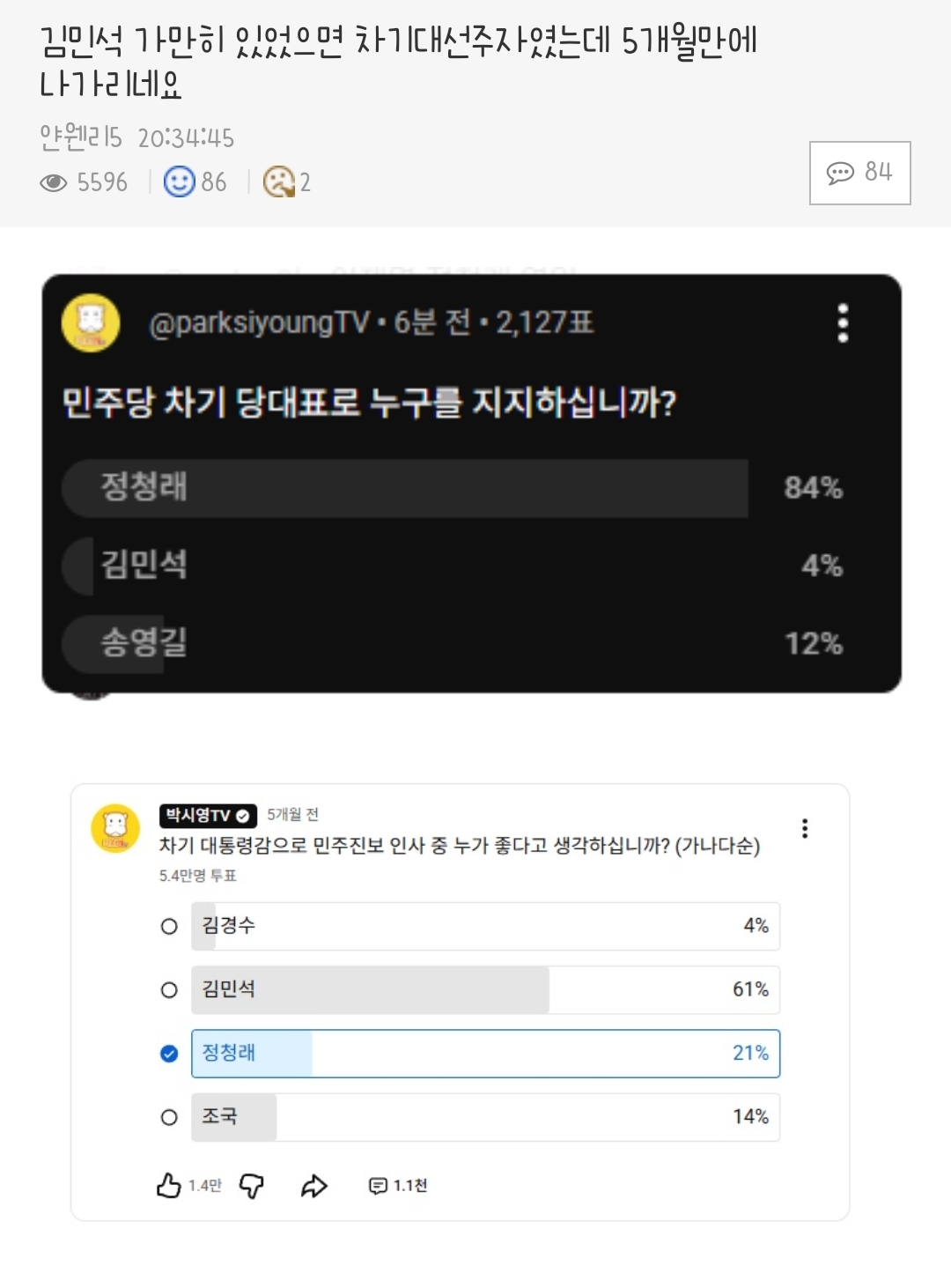951x1288 pixels.
Task: Select the 김경수 radio option
Action: coord(169,927)
